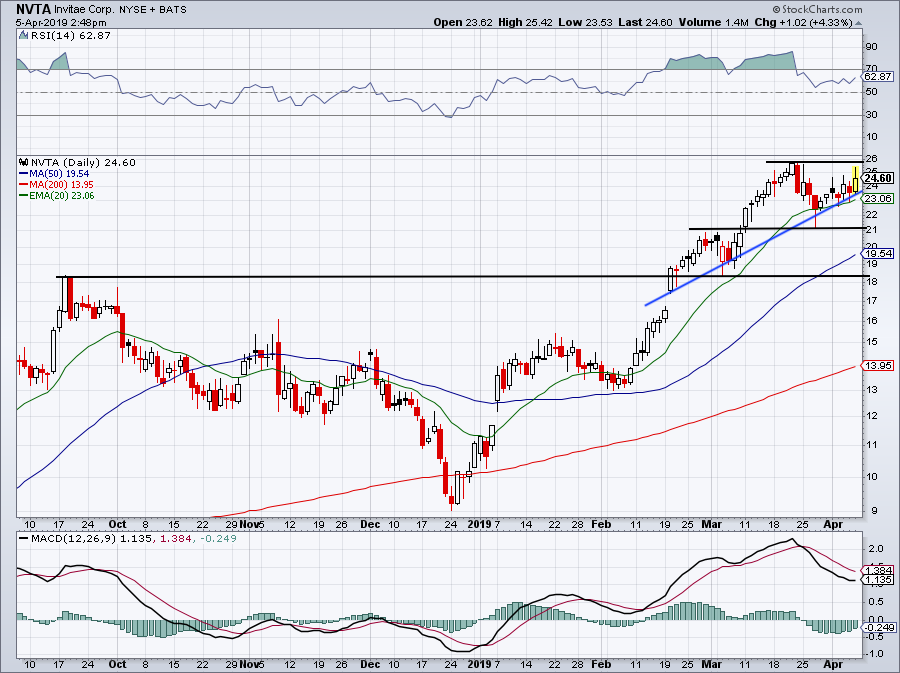The width and height of the screenshot is (900, 673).
Task: Click the candlestick icon beside NVTA (Daily) legend
Action: 24,162
